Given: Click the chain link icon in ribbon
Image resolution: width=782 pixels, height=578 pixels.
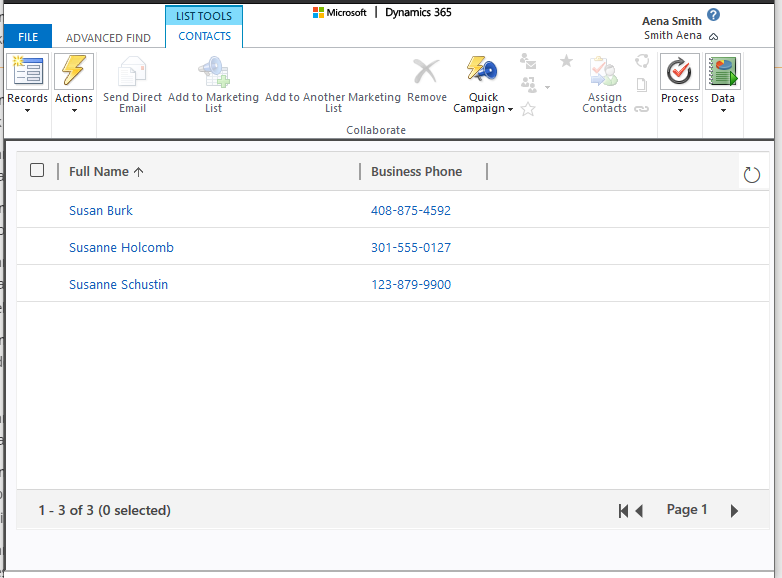Looking at the screenshot, I should [641, 109].
